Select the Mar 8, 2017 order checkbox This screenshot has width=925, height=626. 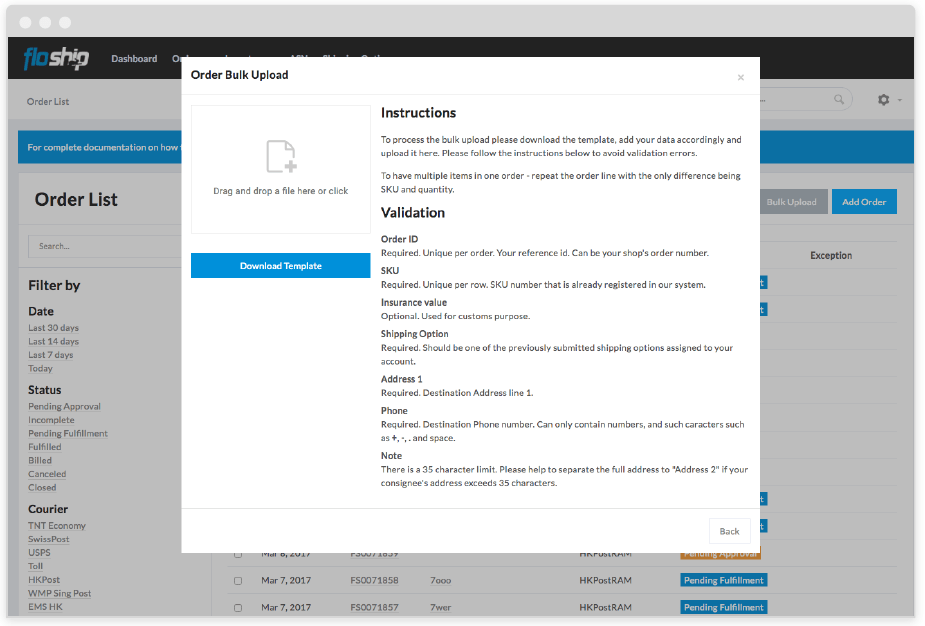point(238,554)
